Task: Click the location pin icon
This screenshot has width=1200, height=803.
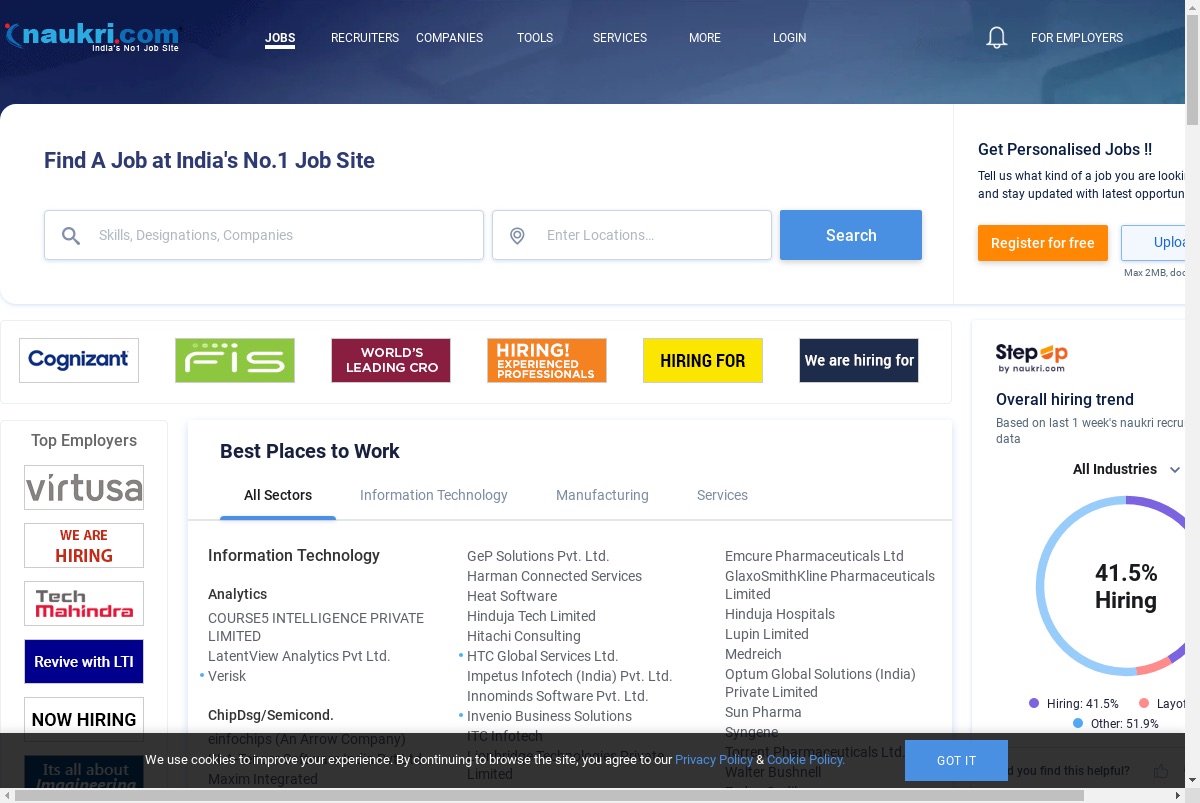Action: [517, 236]
